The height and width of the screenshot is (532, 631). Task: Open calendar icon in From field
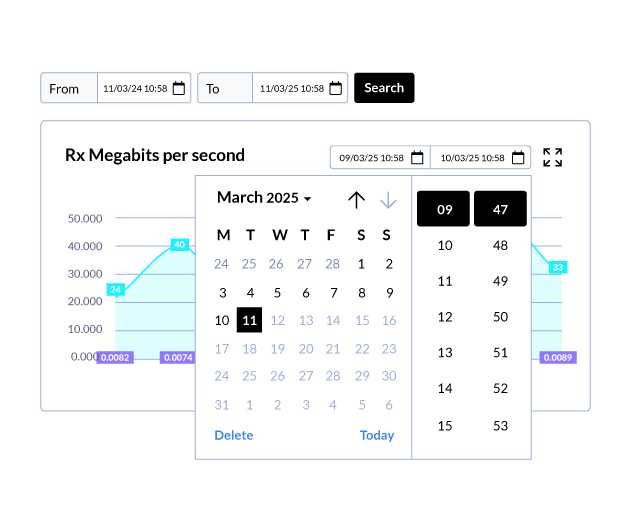[179, 88]
